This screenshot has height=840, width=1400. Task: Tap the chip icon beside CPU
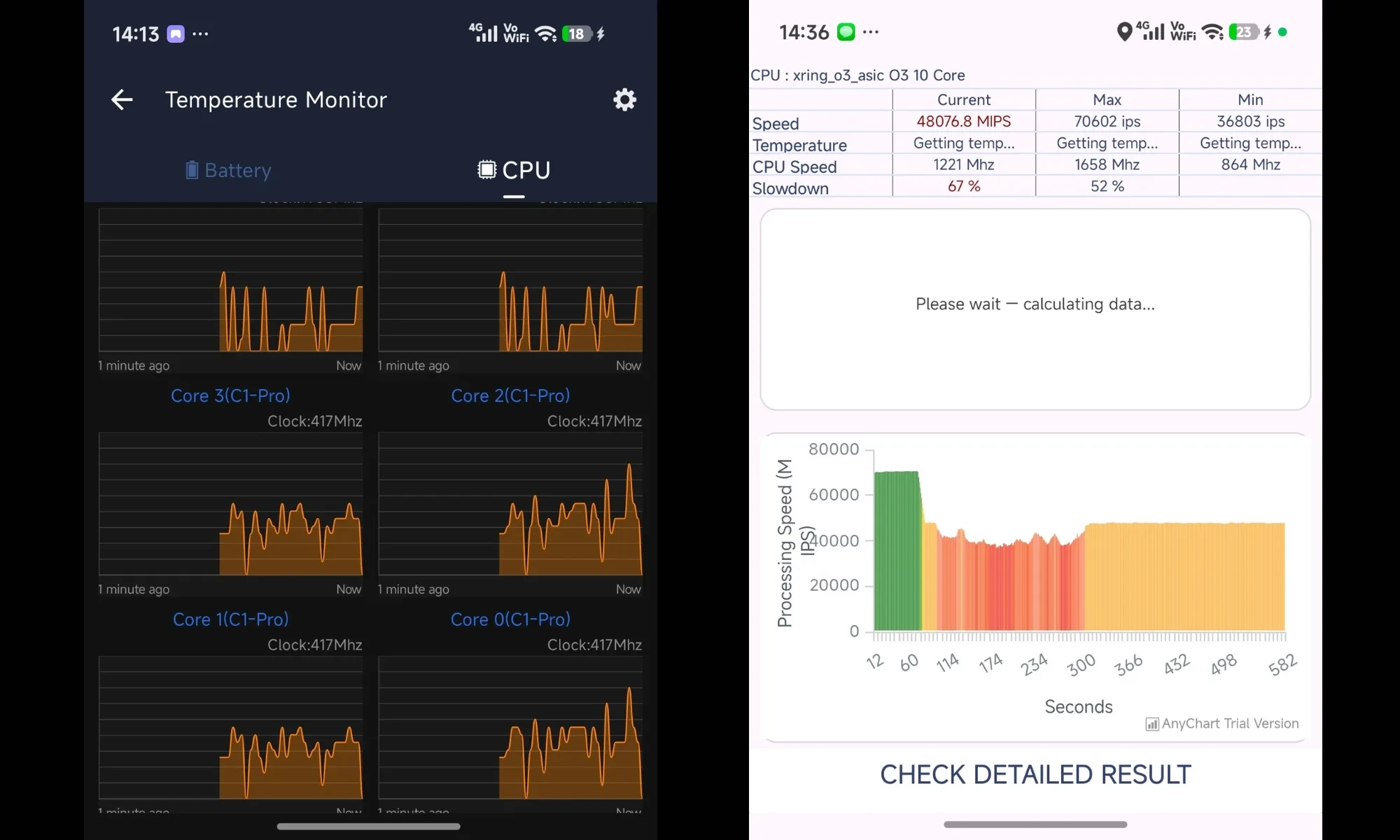click(486, 169)
